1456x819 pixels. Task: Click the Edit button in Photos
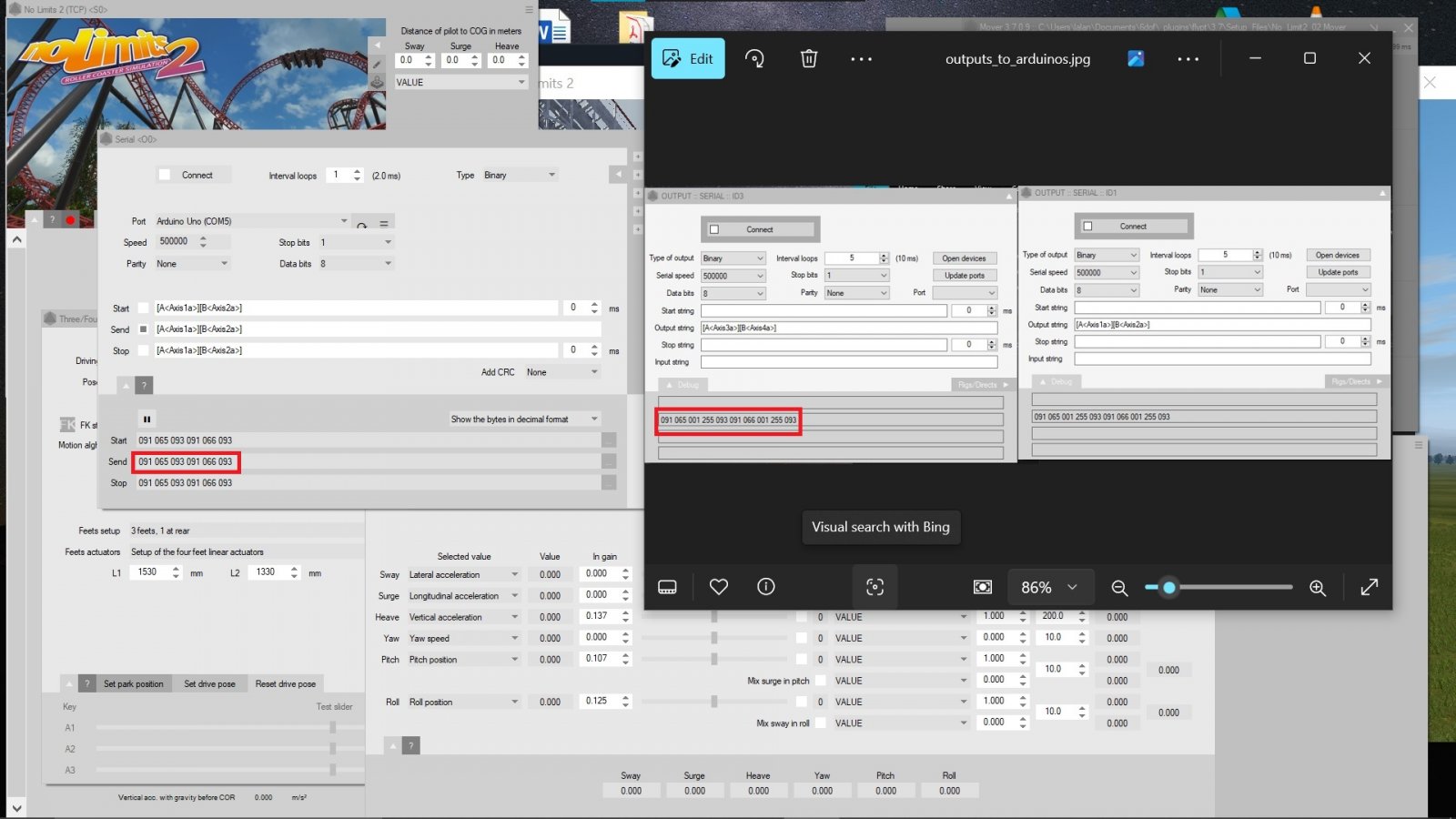click(688, 59)
